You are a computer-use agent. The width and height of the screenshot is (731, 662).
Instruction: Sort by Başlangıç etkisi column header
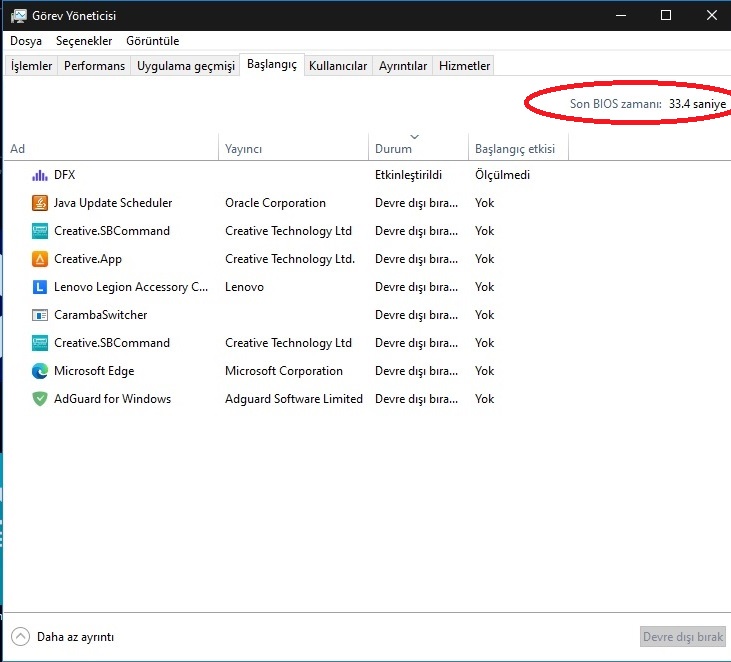click(518, 149)
